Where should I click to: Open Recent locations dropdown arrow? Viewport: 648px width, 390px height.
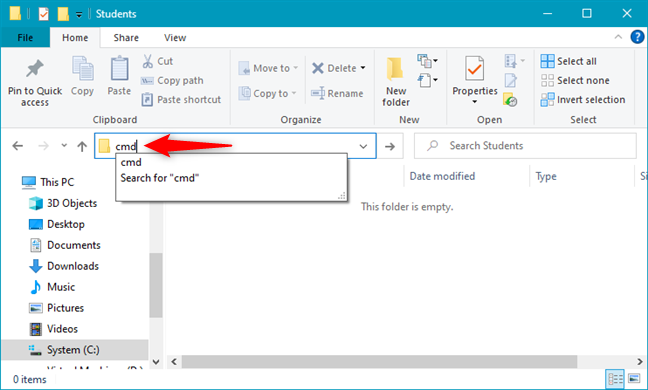pyautogui.click(x=64, y=145)
